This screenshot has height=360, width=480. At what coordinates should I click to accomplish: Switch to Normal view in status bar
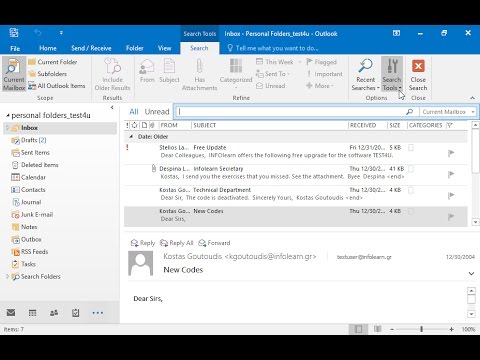[x=358, y=329]
